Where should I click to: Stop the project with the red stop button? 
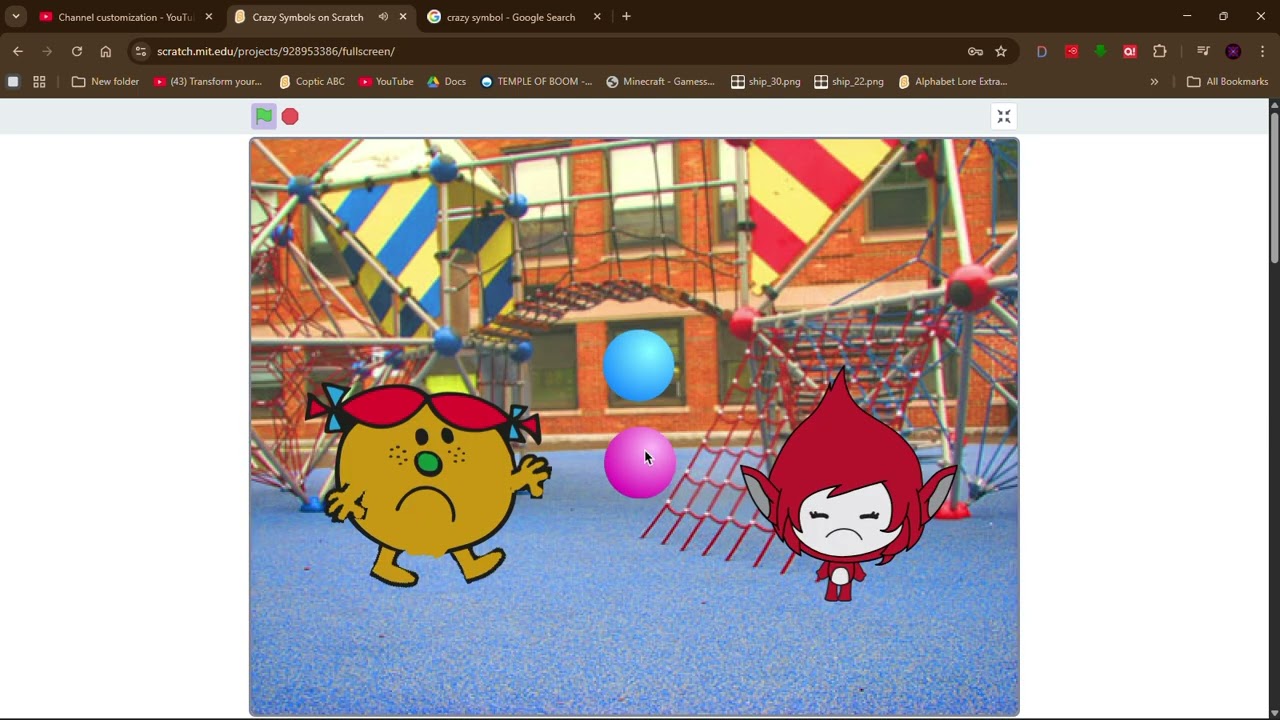tap(290, 117)
